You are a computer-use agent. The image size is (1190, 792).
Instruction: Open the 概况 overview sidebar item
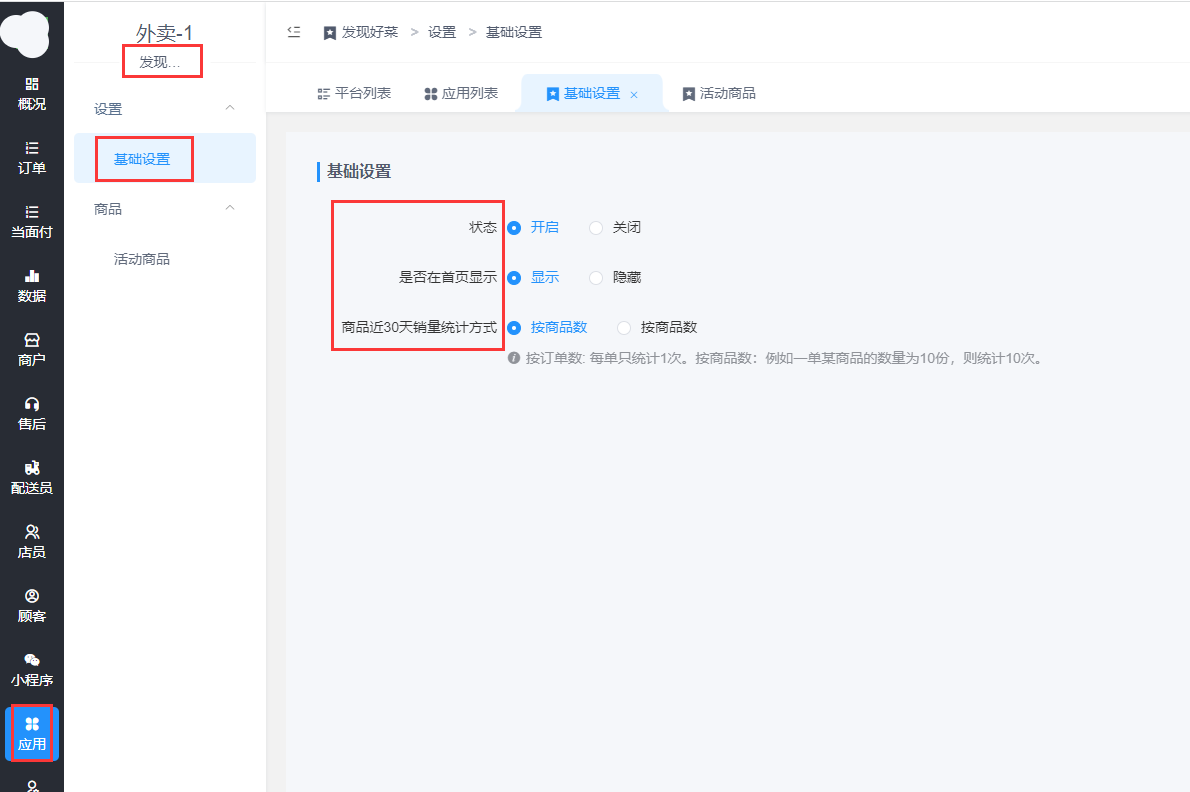32,94
